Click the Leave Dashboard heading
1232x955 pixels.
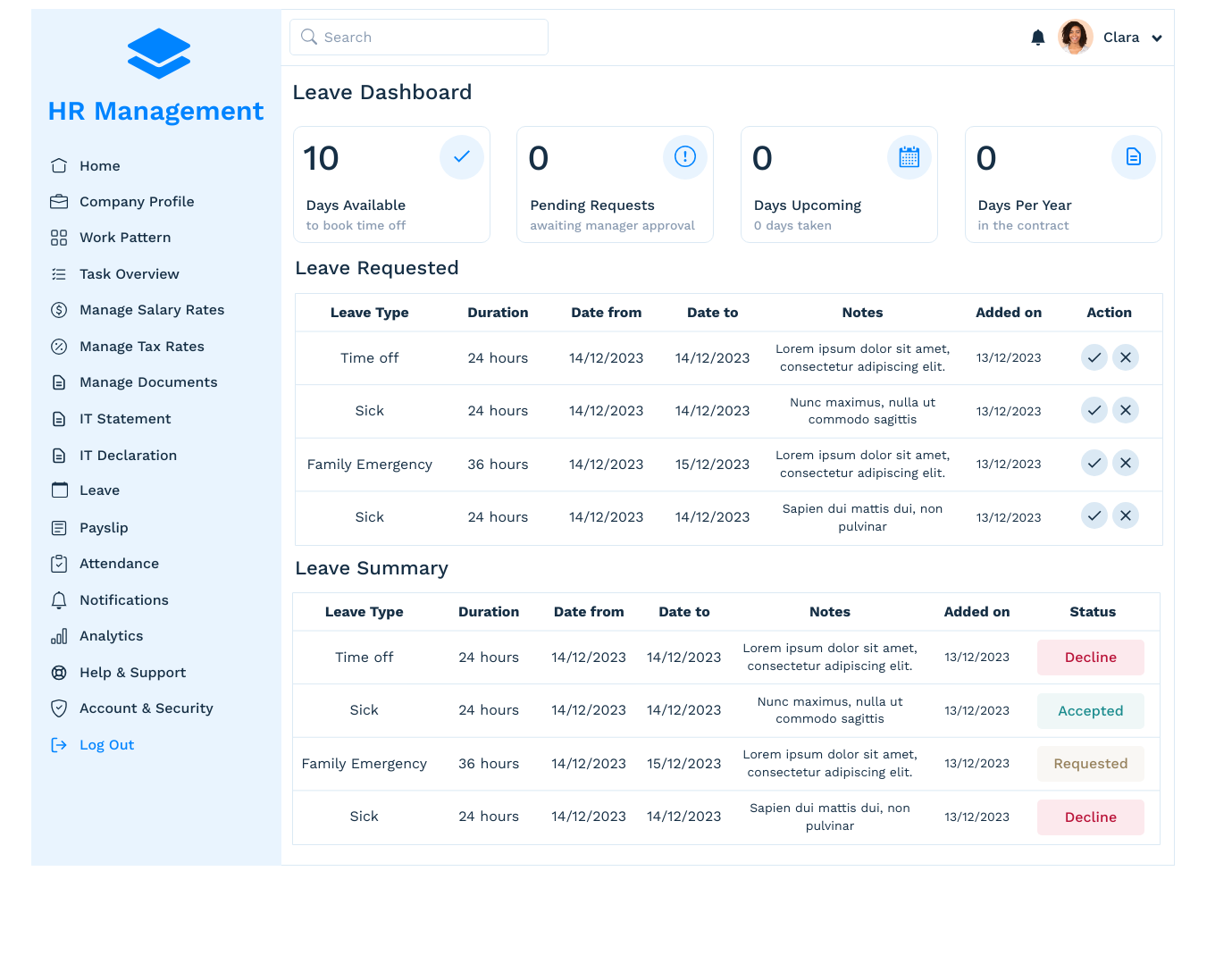coord(382,92)
